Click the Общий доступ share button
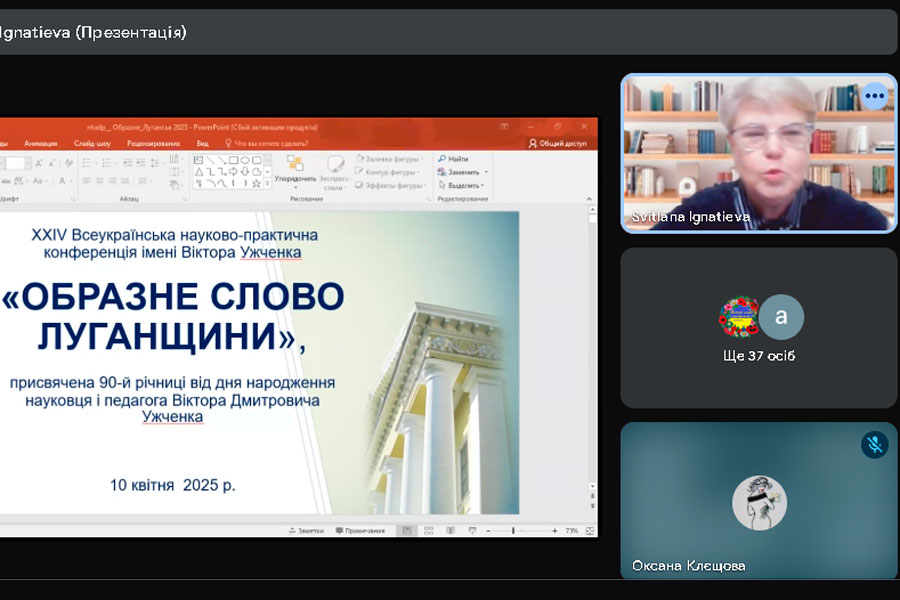900x600 pixels. (x=558, y=143)
